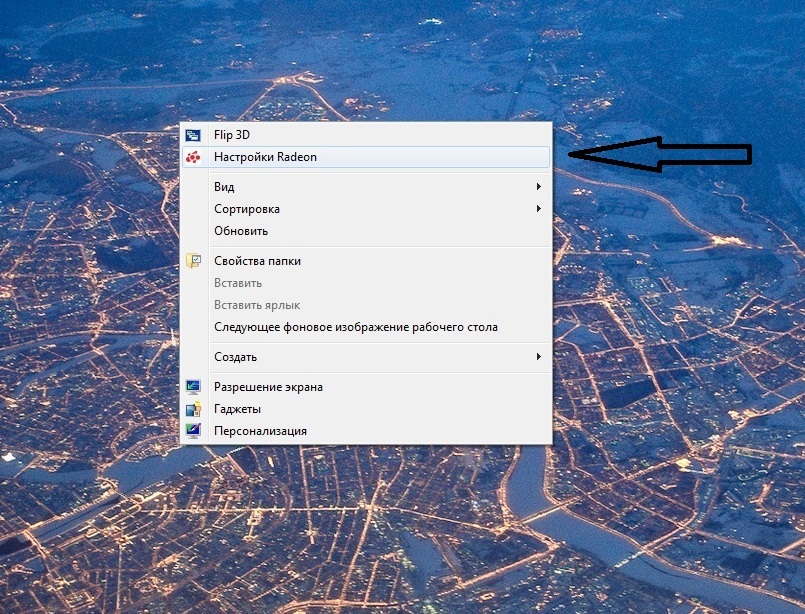
Task: Open the Вид submenu
Action: 366,187
